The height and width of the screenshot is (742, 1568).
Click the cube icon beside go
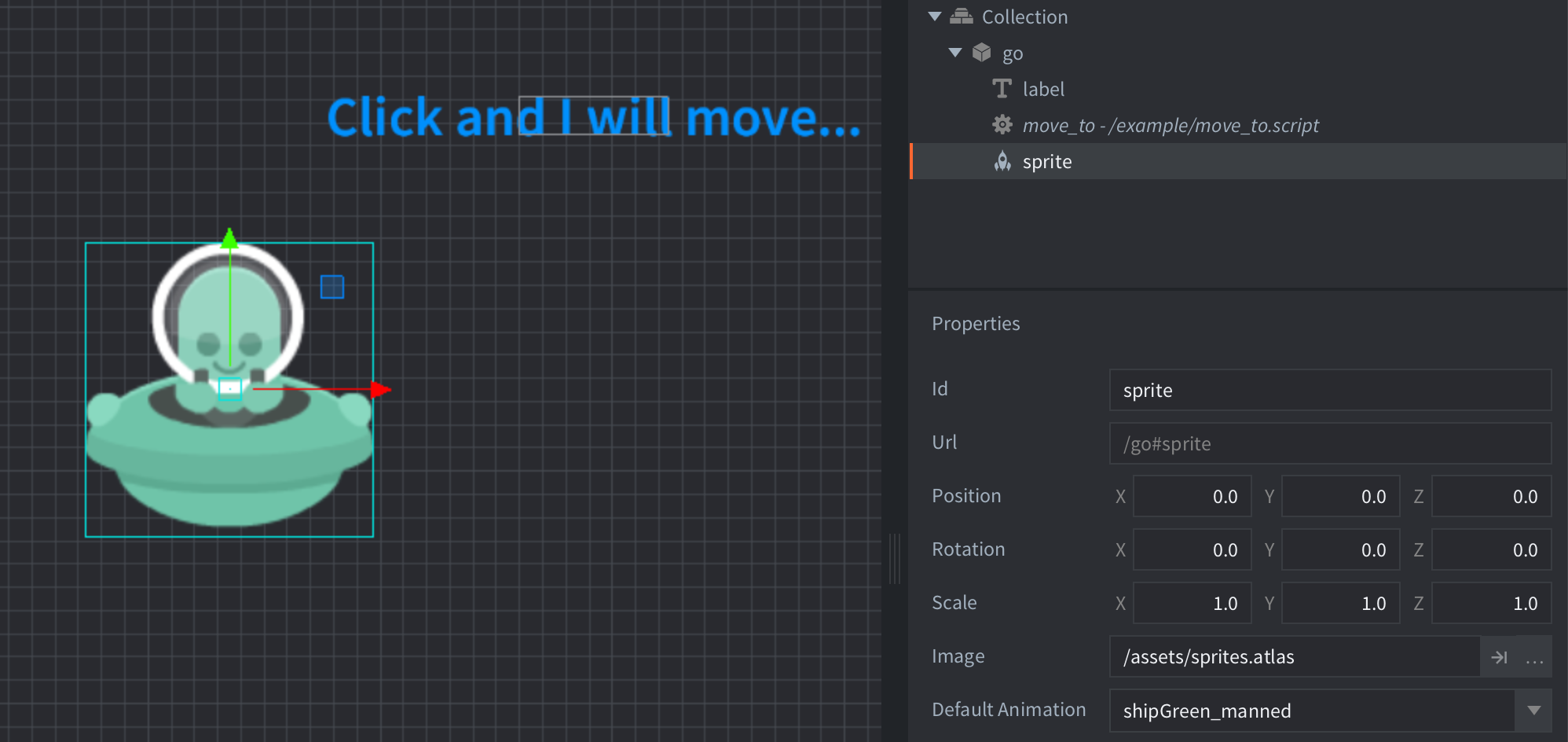pos(983,53)
